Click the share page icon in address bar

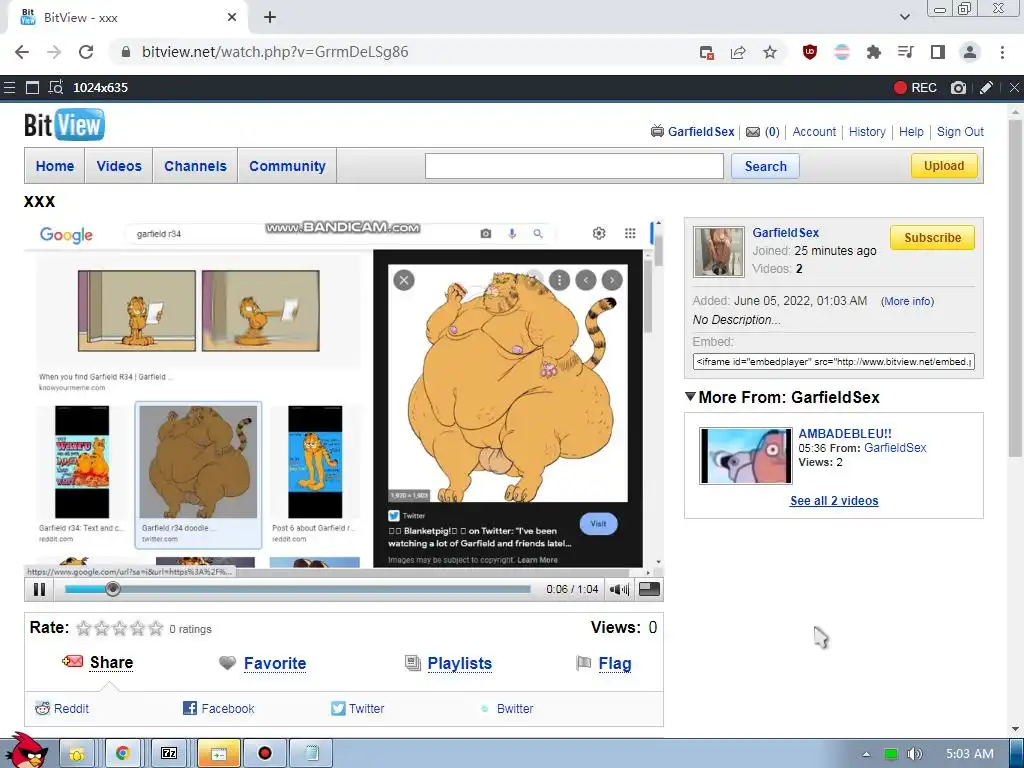click(738, 52)
